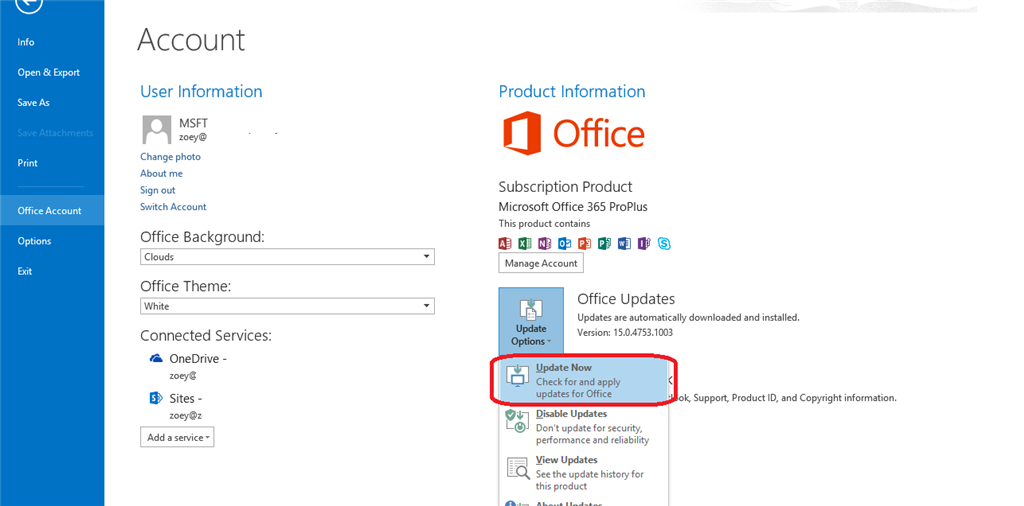Open Options from the sidebar
Screen dimensions: 1024x506
pyautogui.click(x=52, y=241)
